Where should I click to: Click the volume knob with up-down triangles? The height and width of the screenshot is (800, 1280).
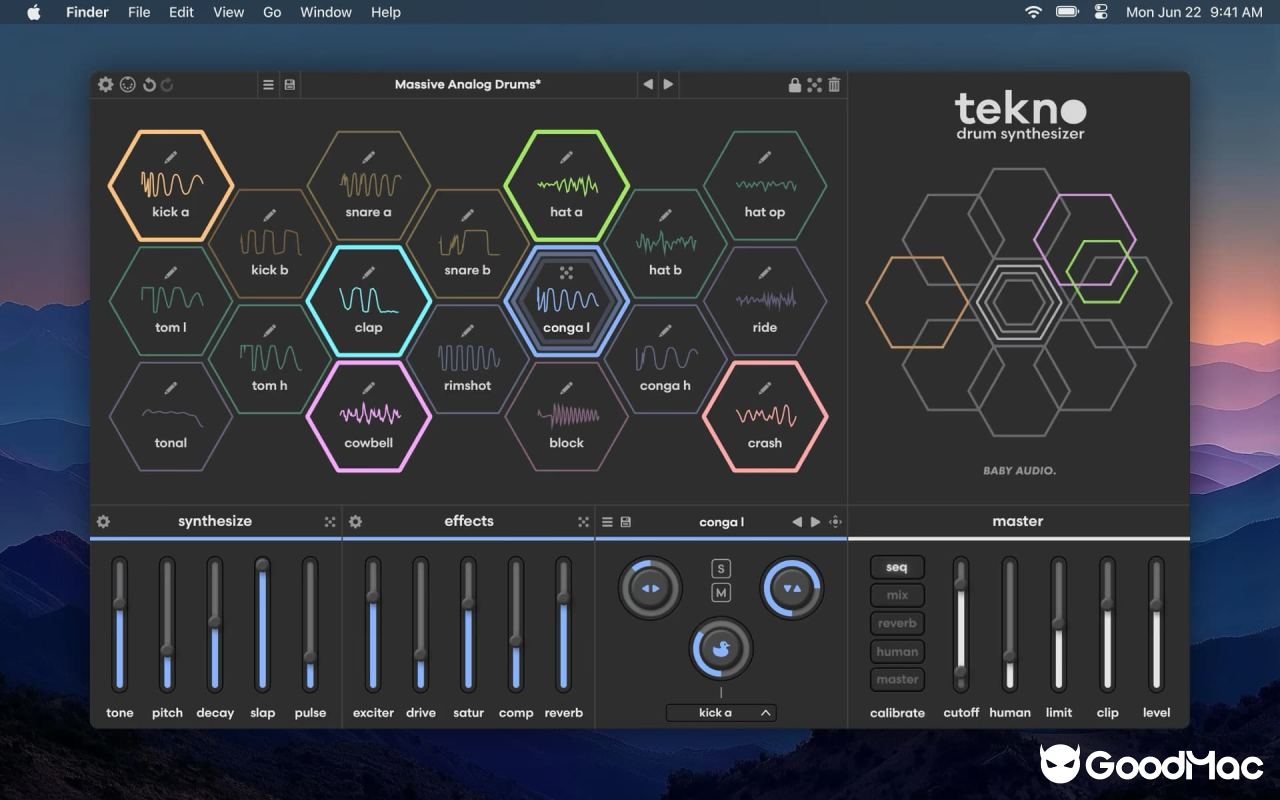click(x=792, y=588)
